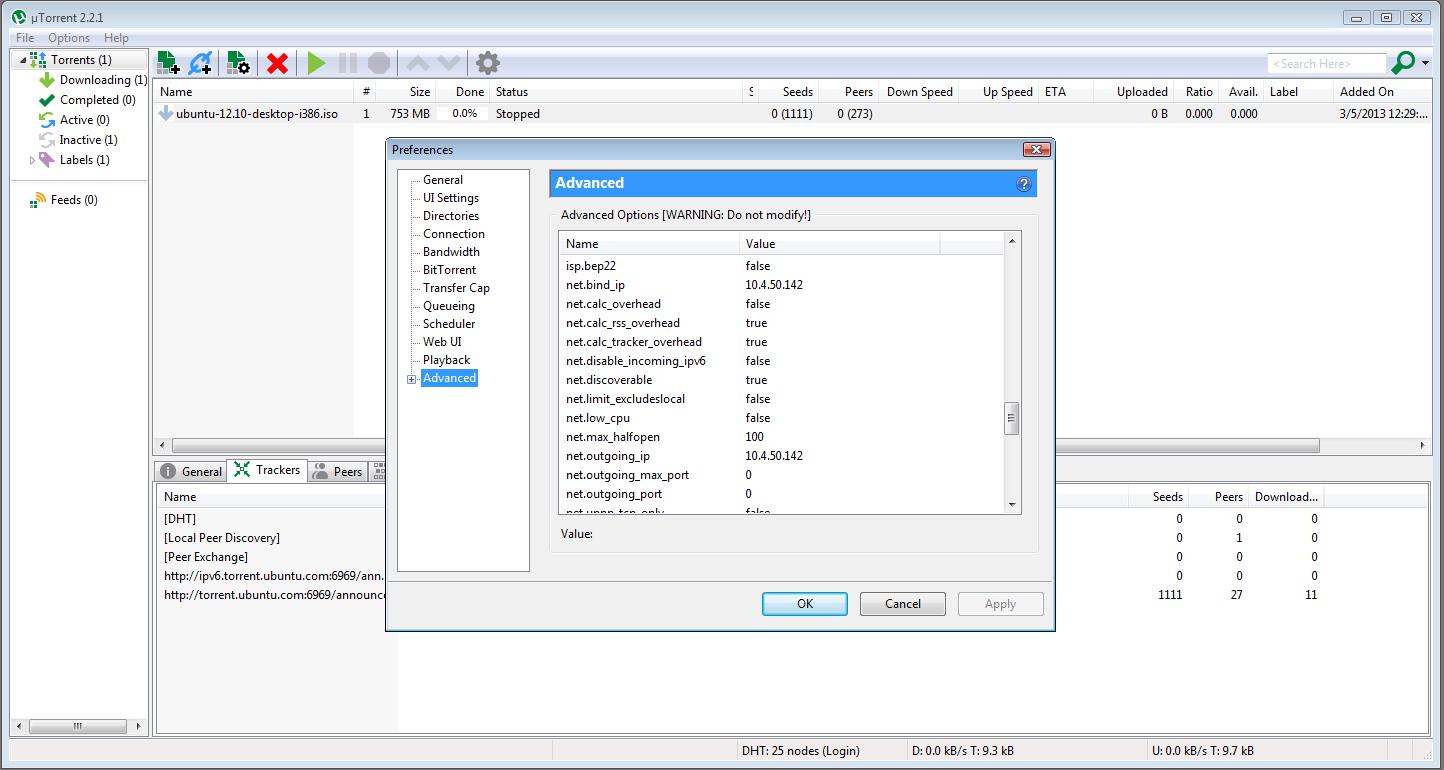This screenshot has width=1444, height=770.
Task: Switch to the Trackers tab
Action: pos(267,470)
